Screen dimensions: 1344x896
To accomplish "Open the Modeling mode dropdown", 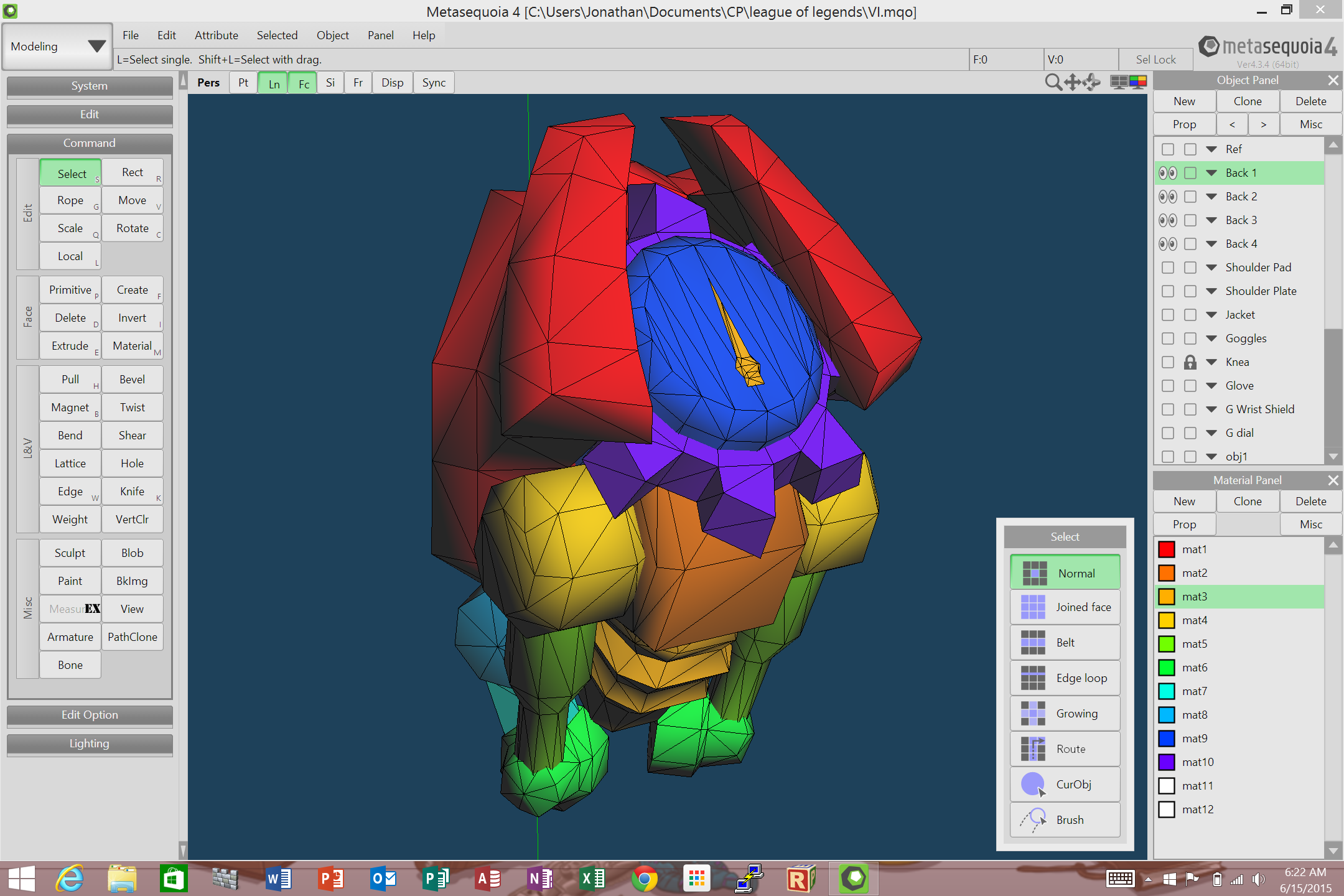I will pyautogui.click(x=57, y=47).
